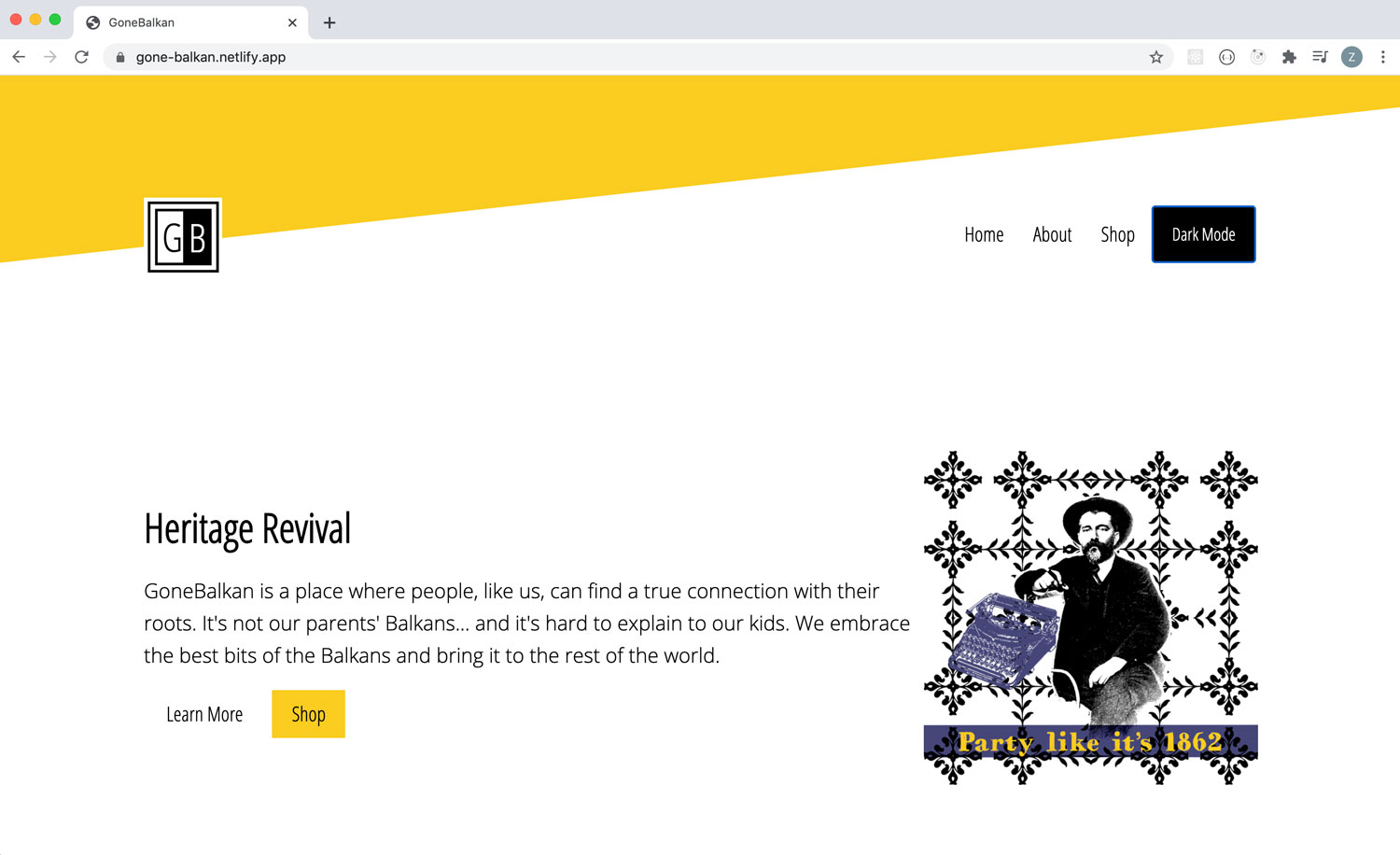The image size is (1400, 855).
Task: Toggle Dark Mode
Action: click(1203, 234)
